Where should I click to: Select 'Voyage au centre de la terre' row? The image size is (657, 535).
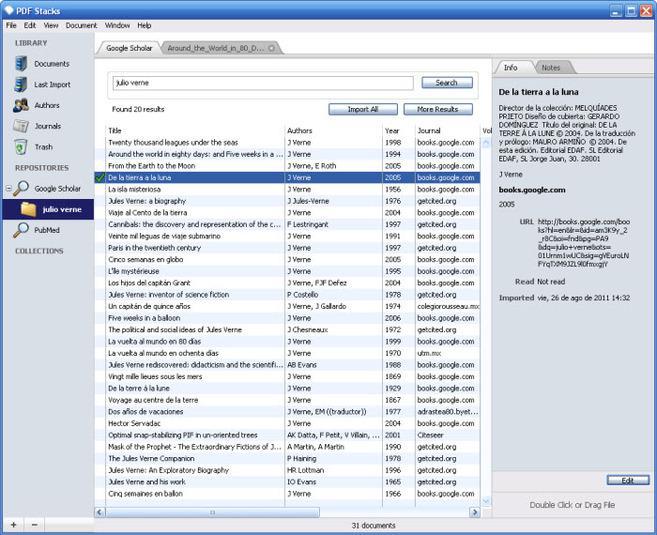(287, 400)
